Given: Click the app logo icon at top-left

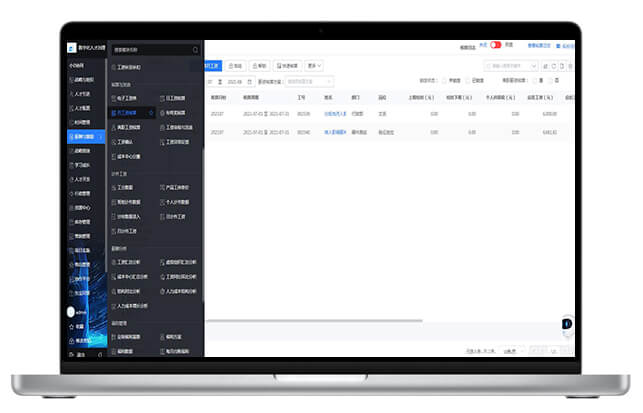Looking at the screenshot, I should pyautogui.click(x=72, y=47).
